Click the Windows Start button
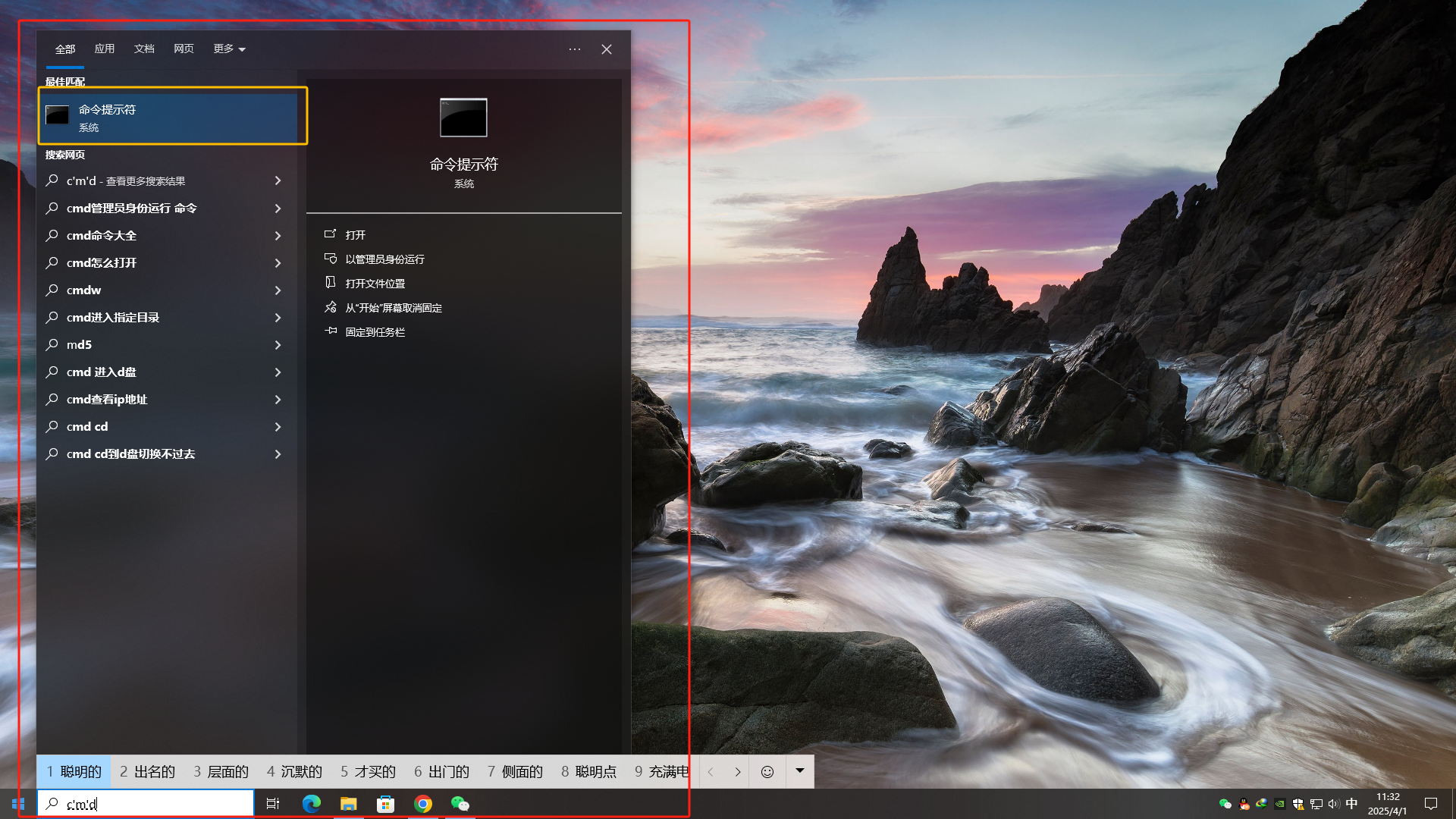 (18, 804)
